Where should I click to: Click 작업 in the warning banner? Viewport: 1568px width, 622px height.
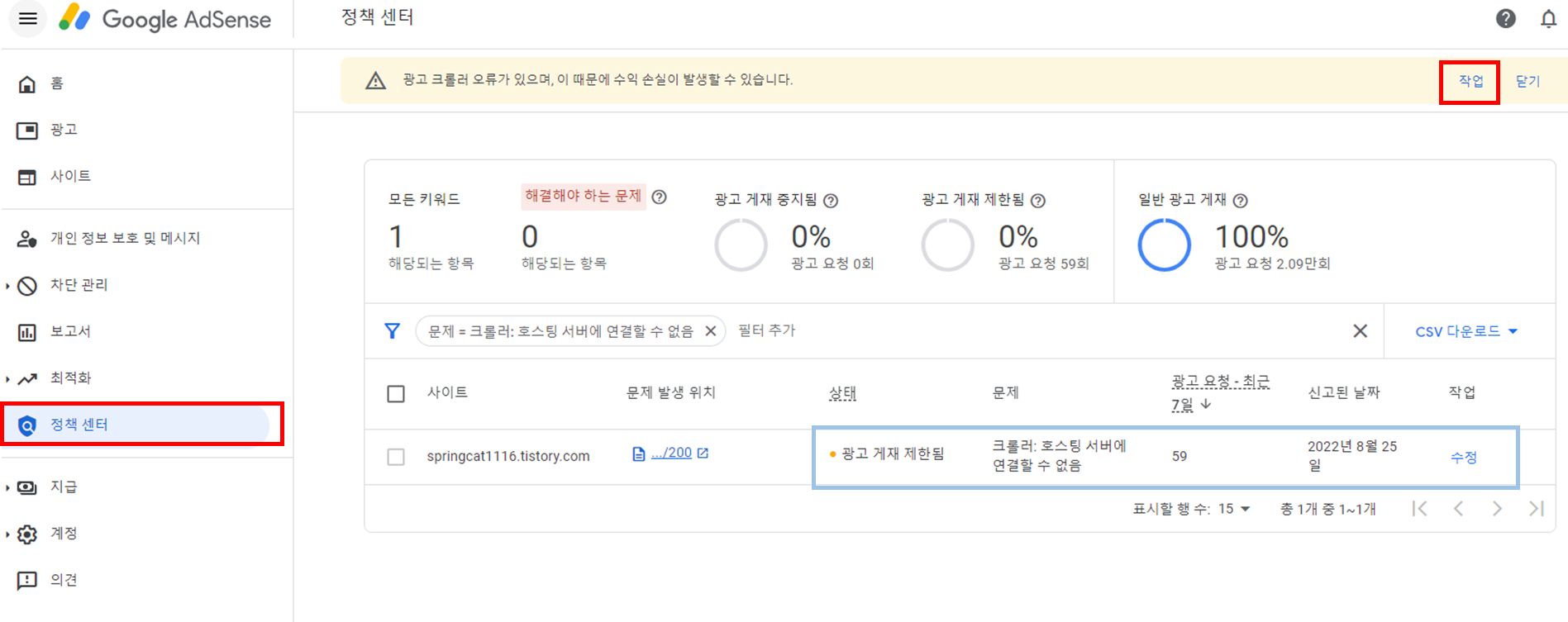point(1470,81)
